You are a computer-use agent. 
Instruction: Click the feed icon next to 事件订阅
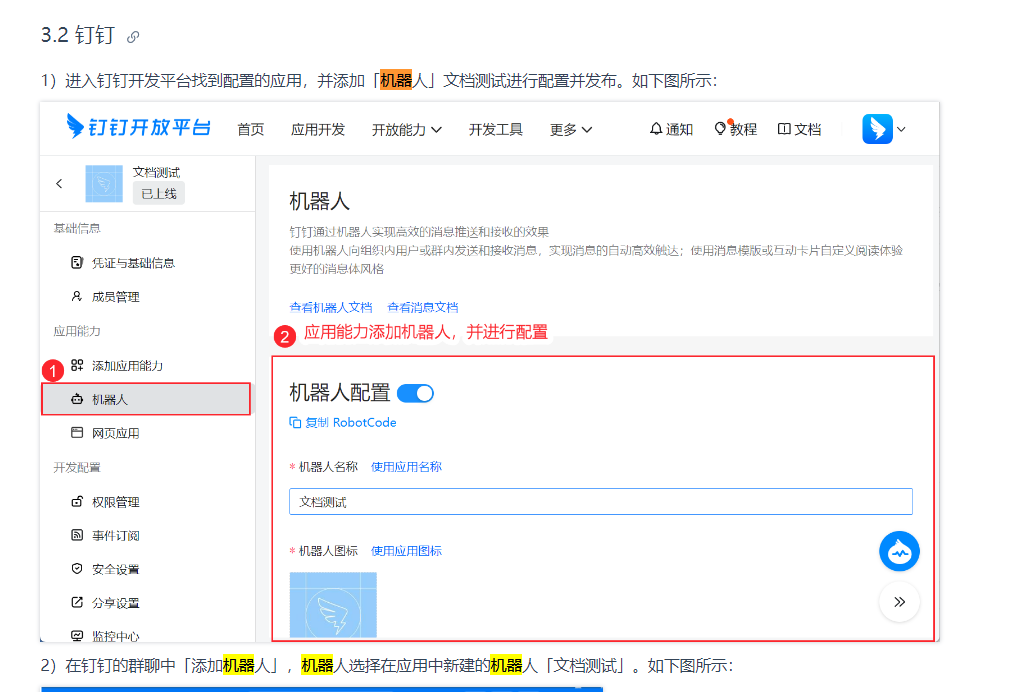[77, 535]
